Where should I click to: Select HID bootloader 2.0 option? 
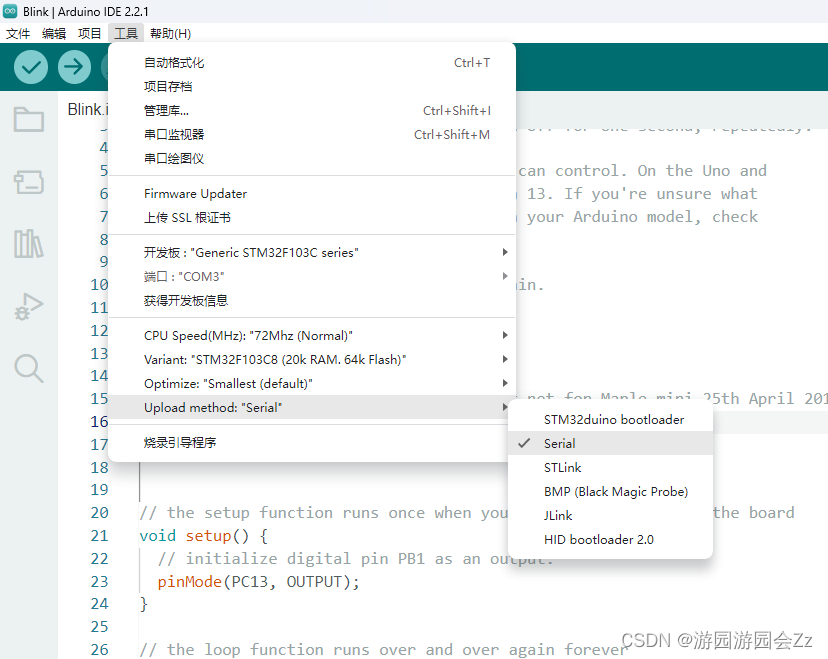coord(610,540)
